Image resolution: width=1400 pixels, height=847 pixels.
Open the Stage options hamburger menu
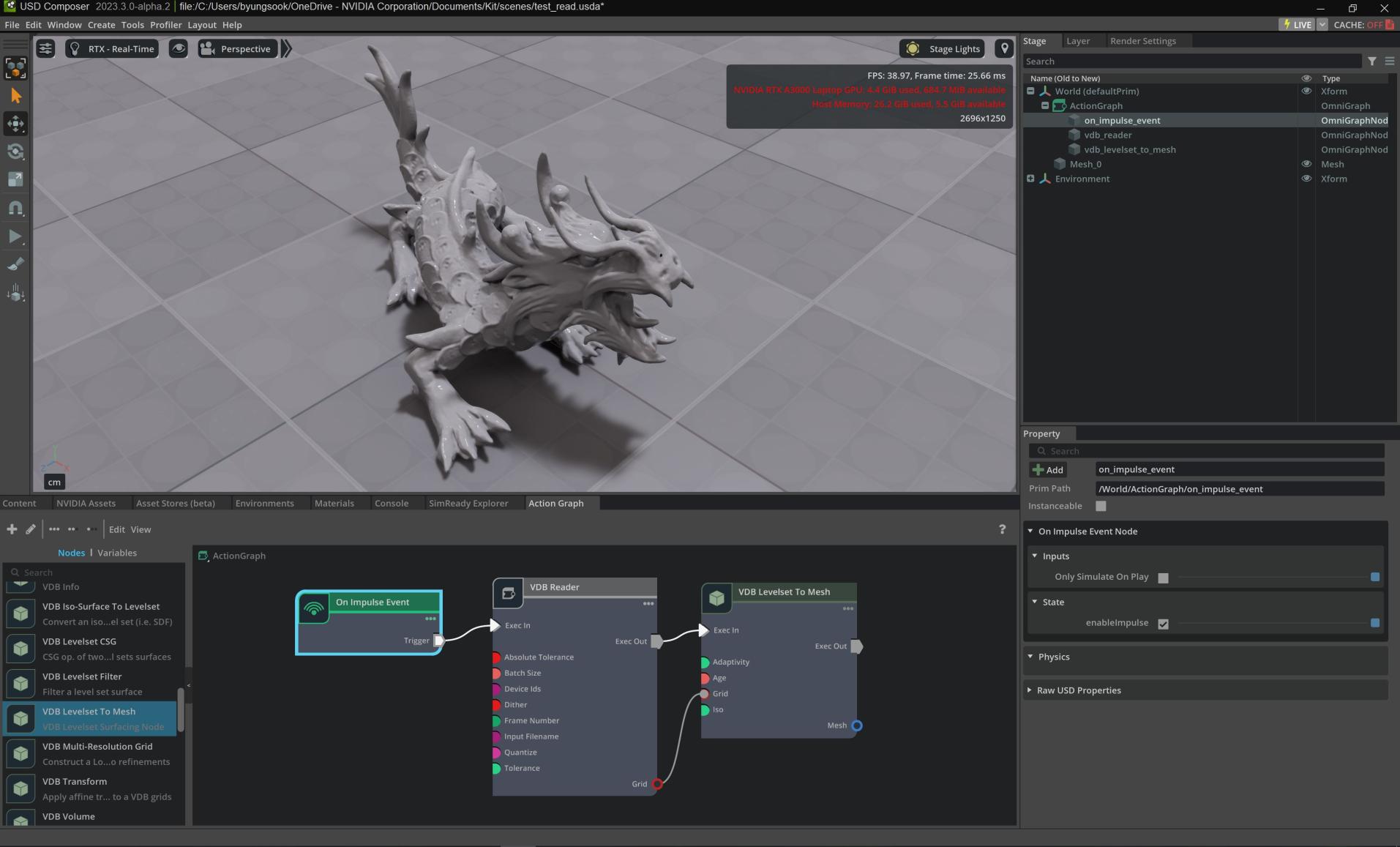coord(1389,61)
